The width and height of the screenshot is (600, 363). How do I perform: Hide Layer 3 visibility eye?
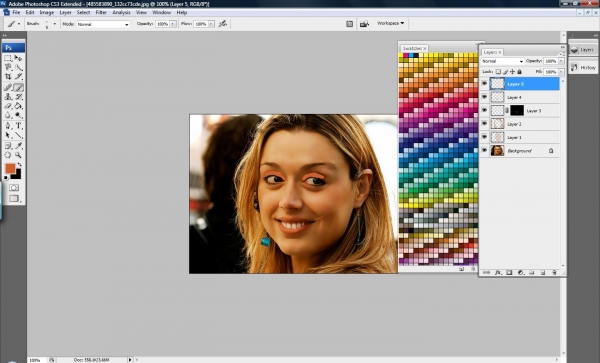(x=484, y=110)
